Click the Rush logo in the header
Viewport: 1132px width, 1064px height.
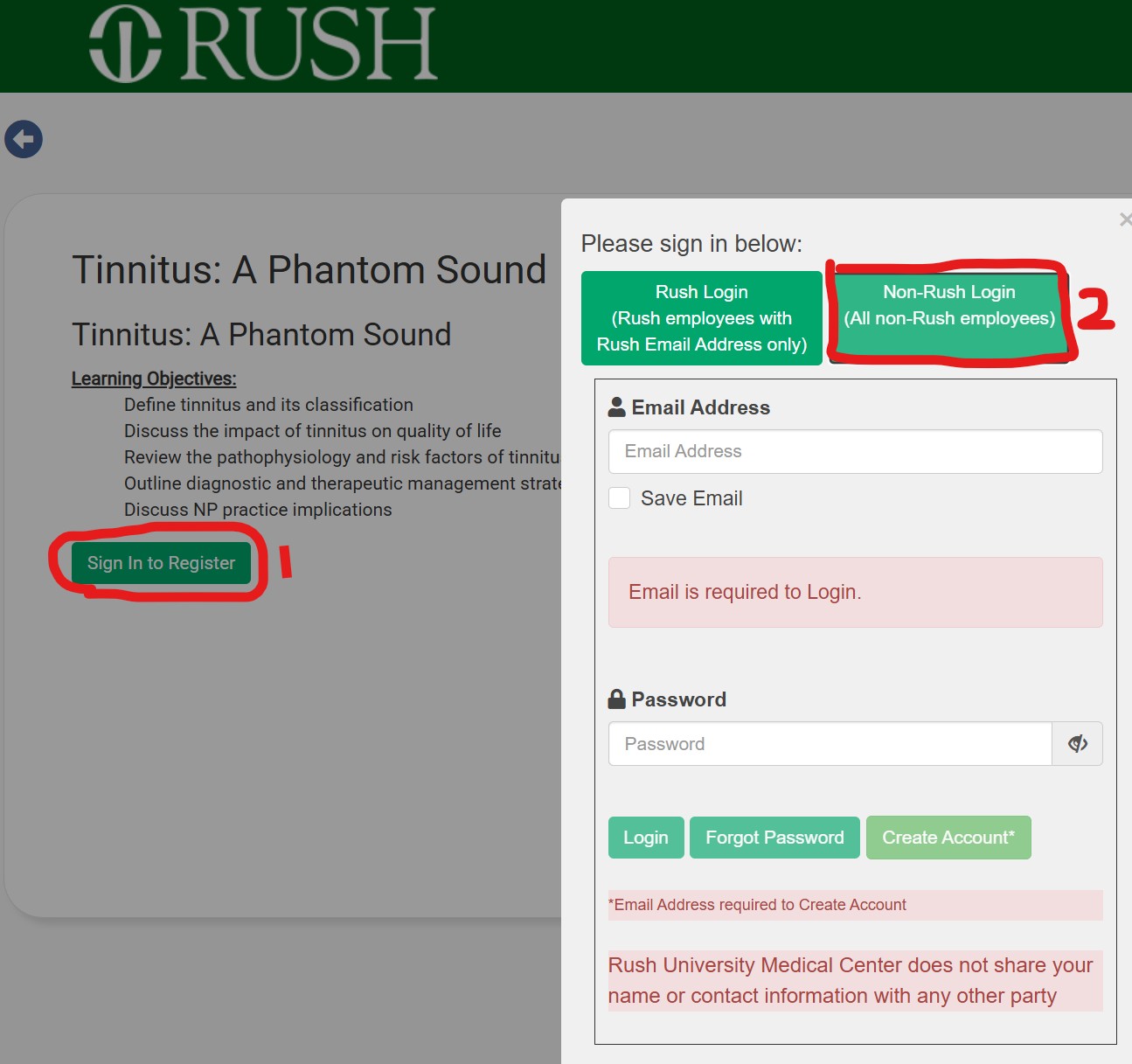click(x=263, y=44)
